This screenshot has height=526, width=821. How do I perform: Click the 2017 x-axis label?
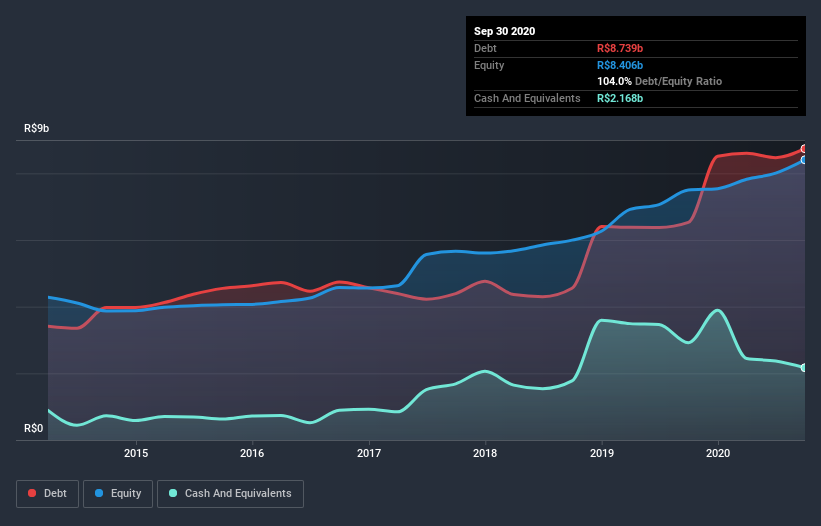click(x=369, y=453)
